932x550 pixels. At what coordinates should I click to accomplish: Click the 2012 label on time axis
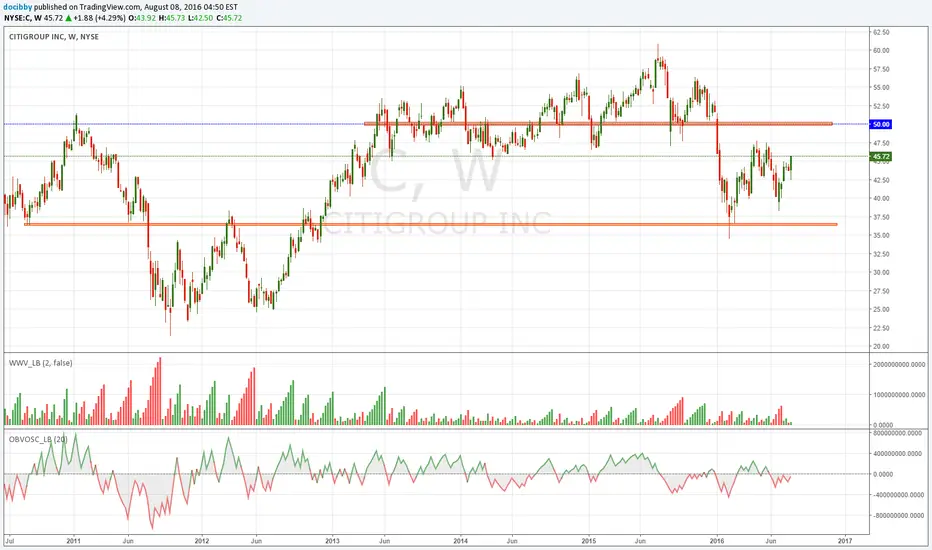[x=202, y=541]
